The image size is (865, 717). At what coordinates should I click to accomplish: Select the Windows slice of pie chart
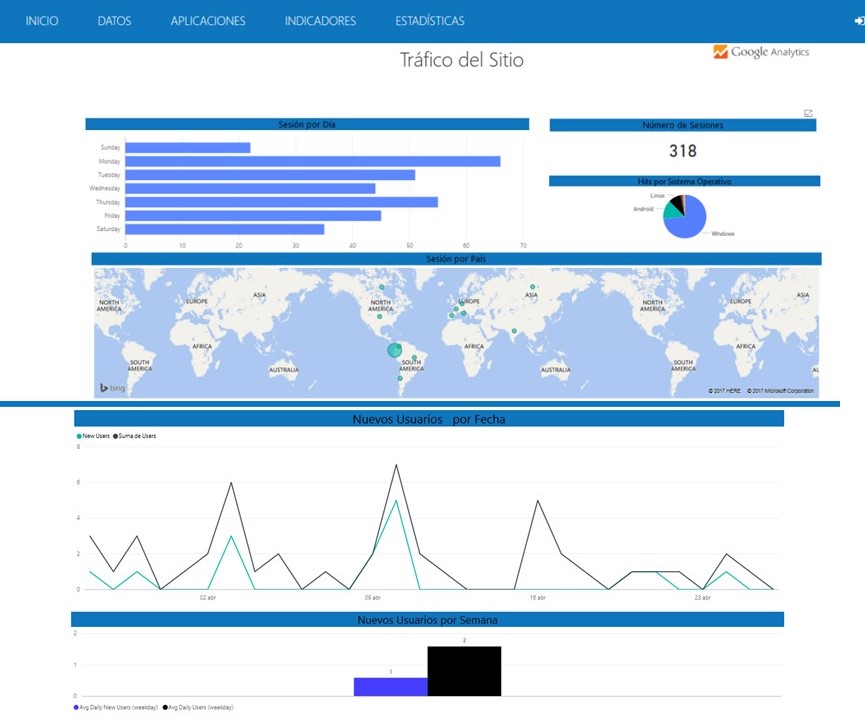(690, 222)
